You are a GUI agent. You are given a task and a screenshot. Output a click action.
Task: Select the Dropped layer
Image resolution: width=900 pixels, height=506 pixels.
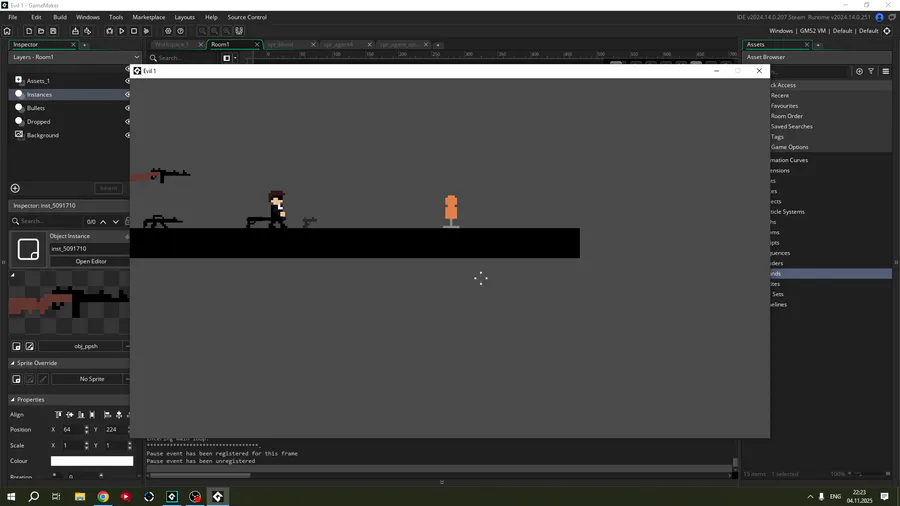point(69,122)
